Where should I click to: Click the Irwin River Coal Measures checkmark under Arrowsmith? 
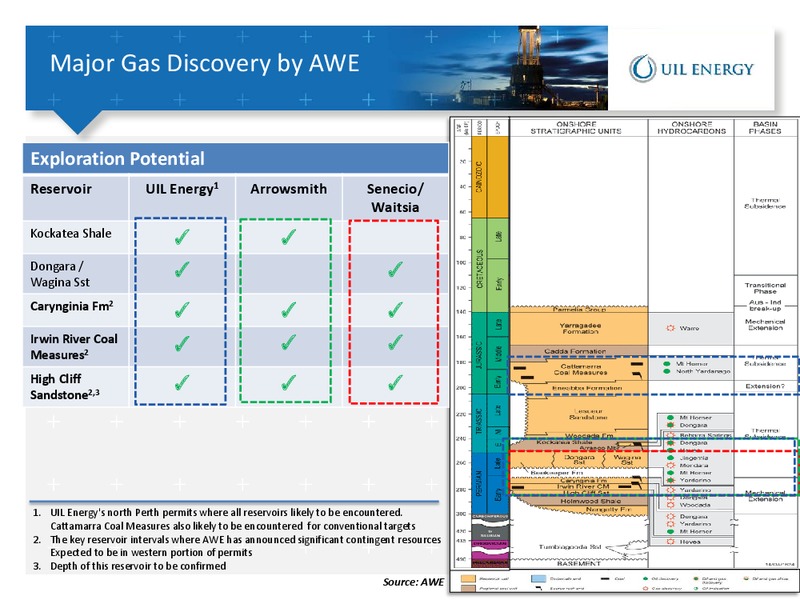tap(288, 342)
